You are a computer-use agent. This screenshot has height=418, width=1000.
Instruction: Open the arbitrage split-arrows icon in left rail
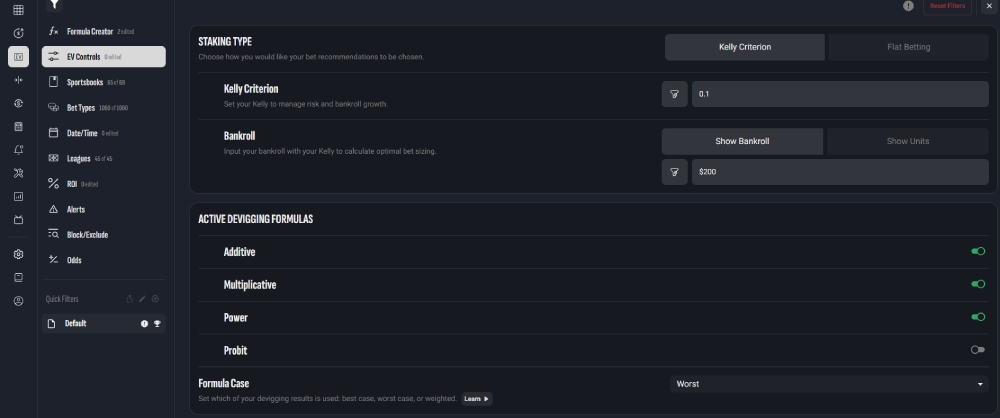[18, 80]
